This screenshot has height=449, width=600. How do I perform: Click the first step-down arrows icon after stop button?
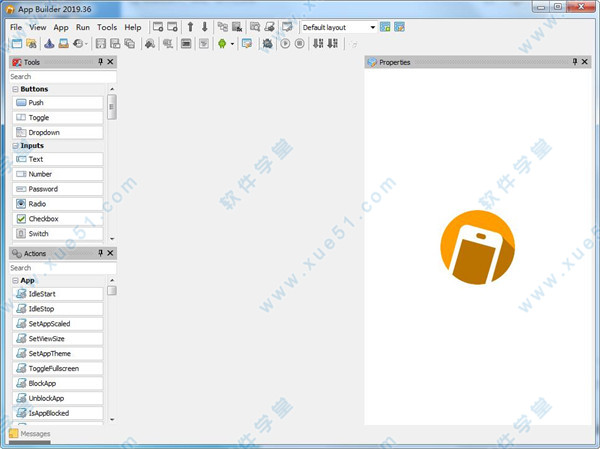pyautogui.click(x=318, y=44)
